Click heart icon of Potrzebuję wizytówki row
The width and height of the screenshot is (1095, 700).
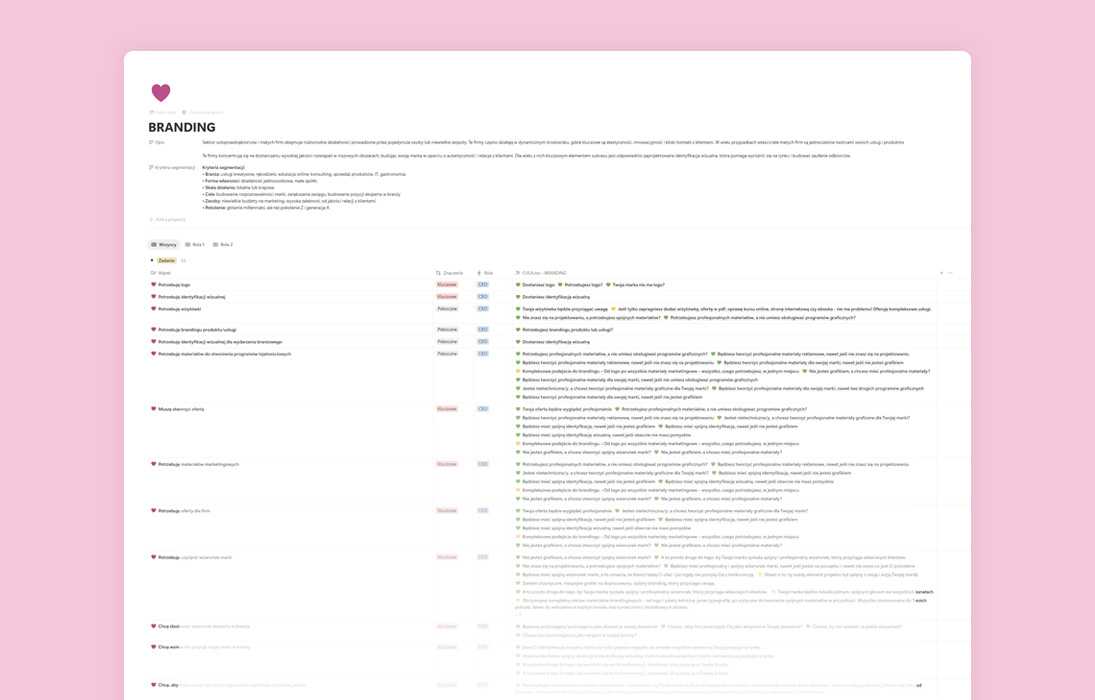(154, 308)
